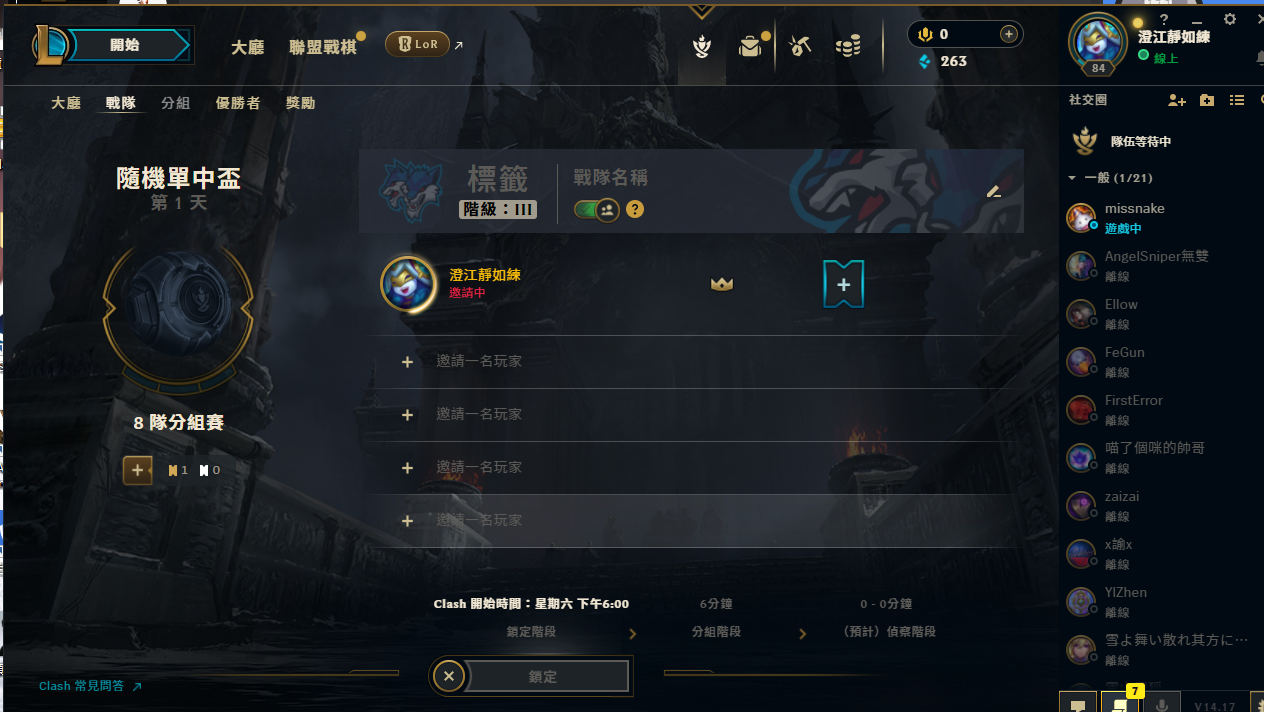Viewport: 1264px width, 712px height.
Task: Add a ticket with the plus ticket slot
Action: coord(843,284)
